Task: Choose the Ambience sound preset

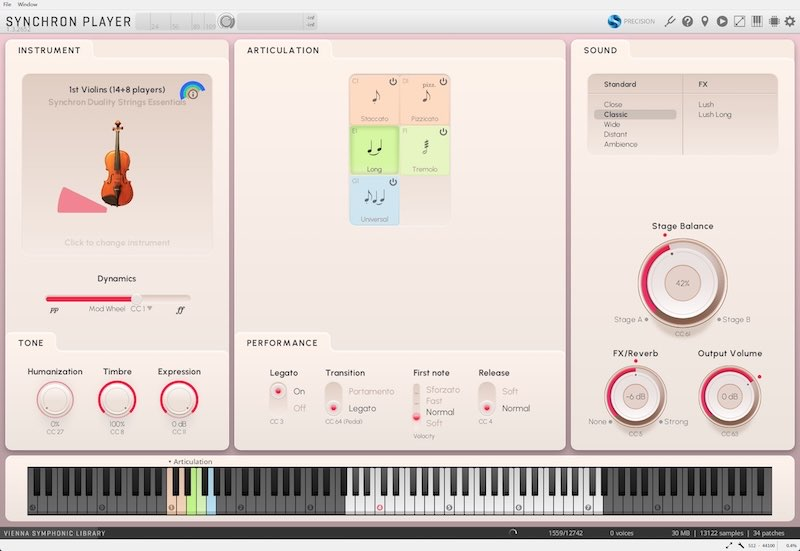Action: click(621, 145)
